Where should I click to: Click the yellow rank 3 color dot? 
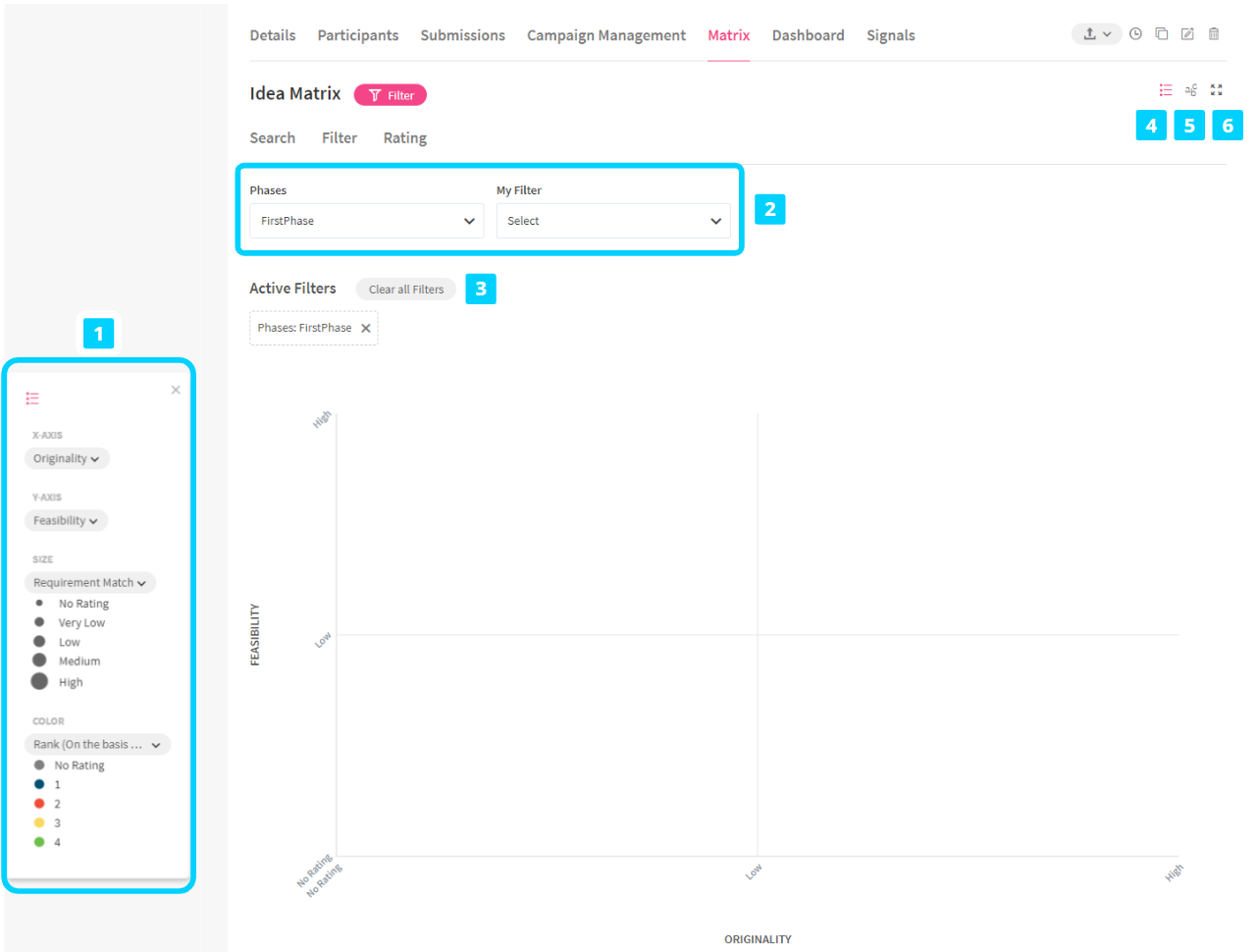pos(39,823)
